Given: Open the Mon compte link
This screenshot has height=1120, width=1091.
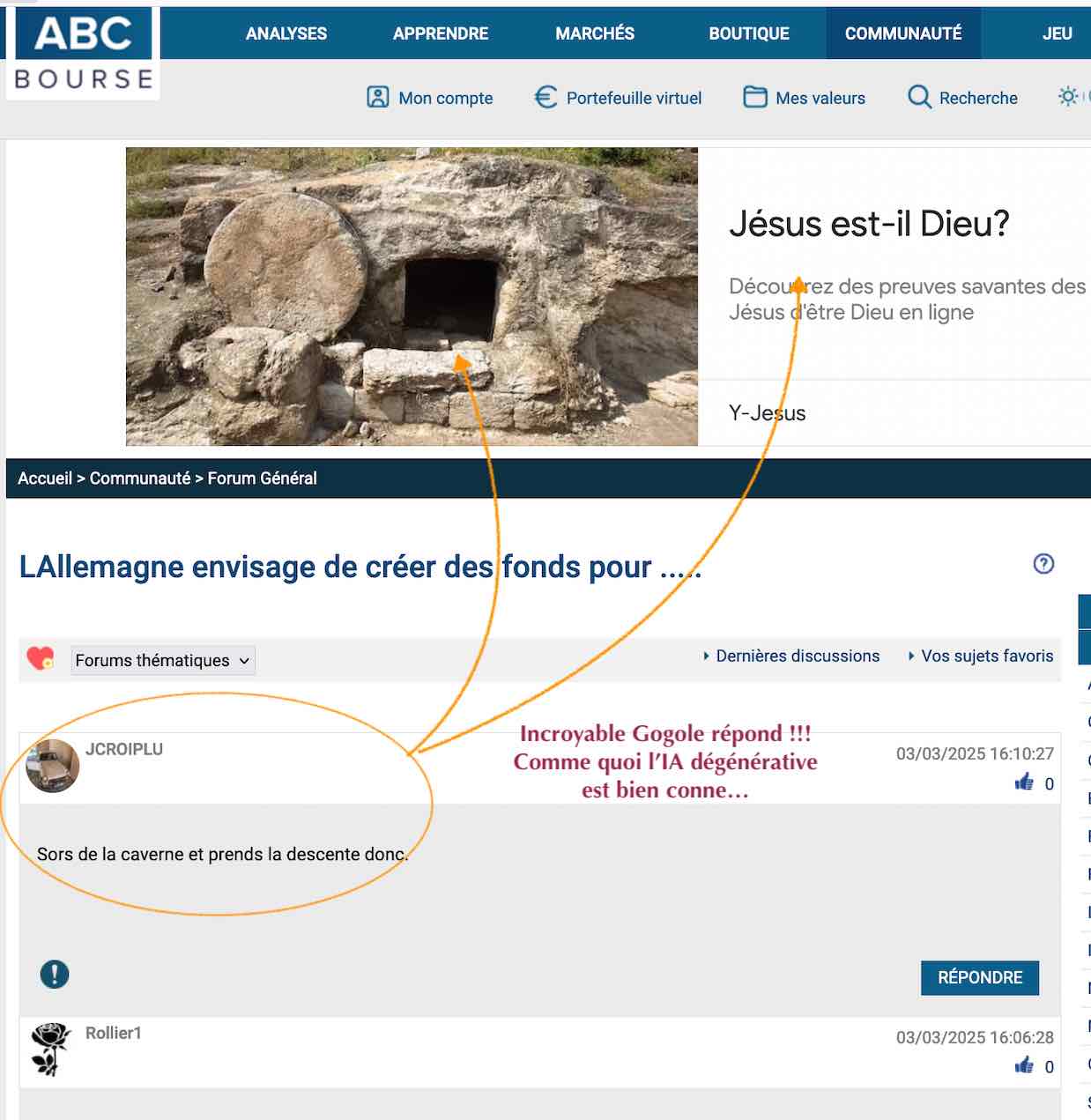Looking at the screenshot, I should 446,98.
